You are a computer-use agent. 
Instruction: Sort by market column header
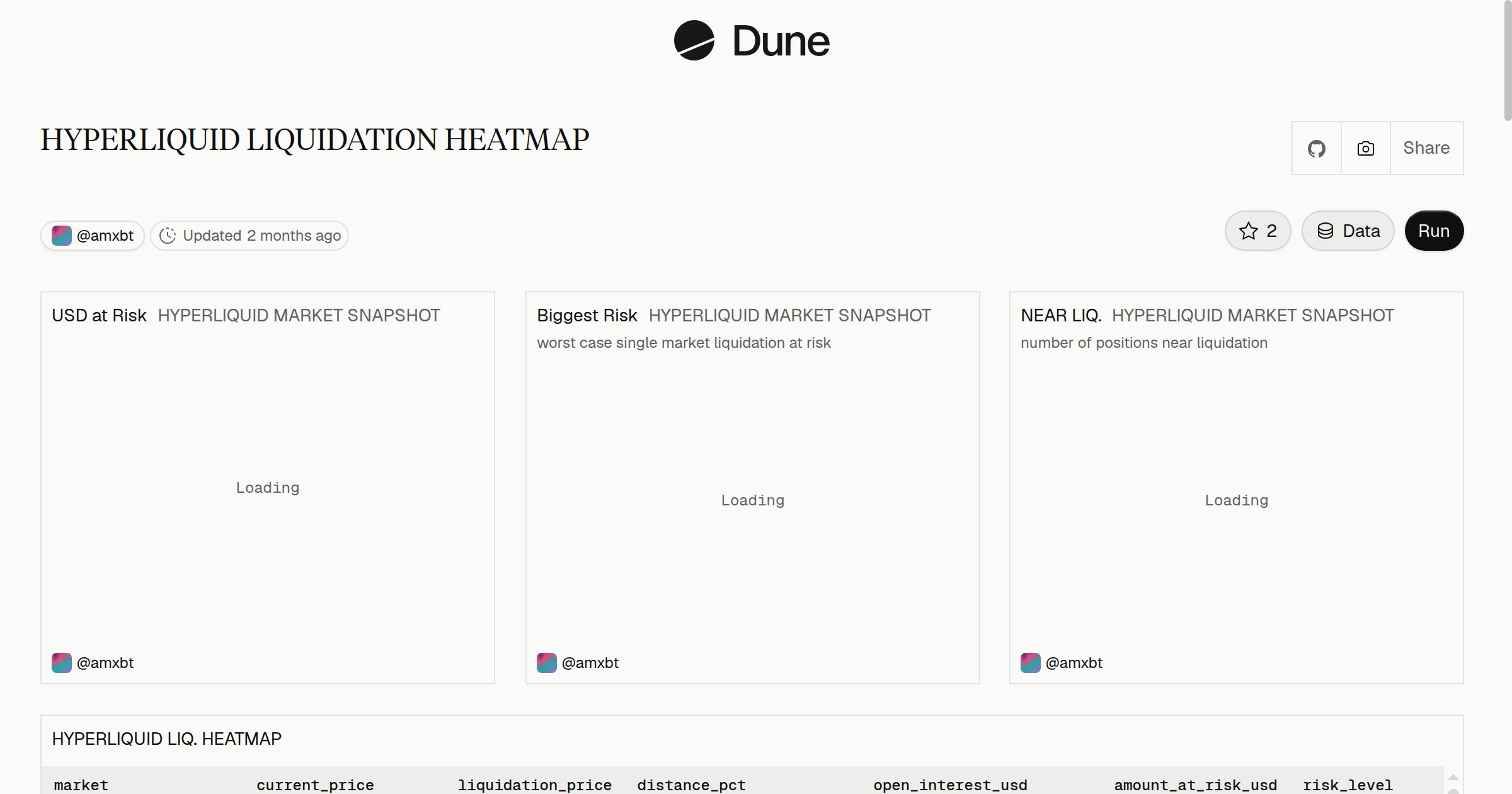click(x=81, y=785)
